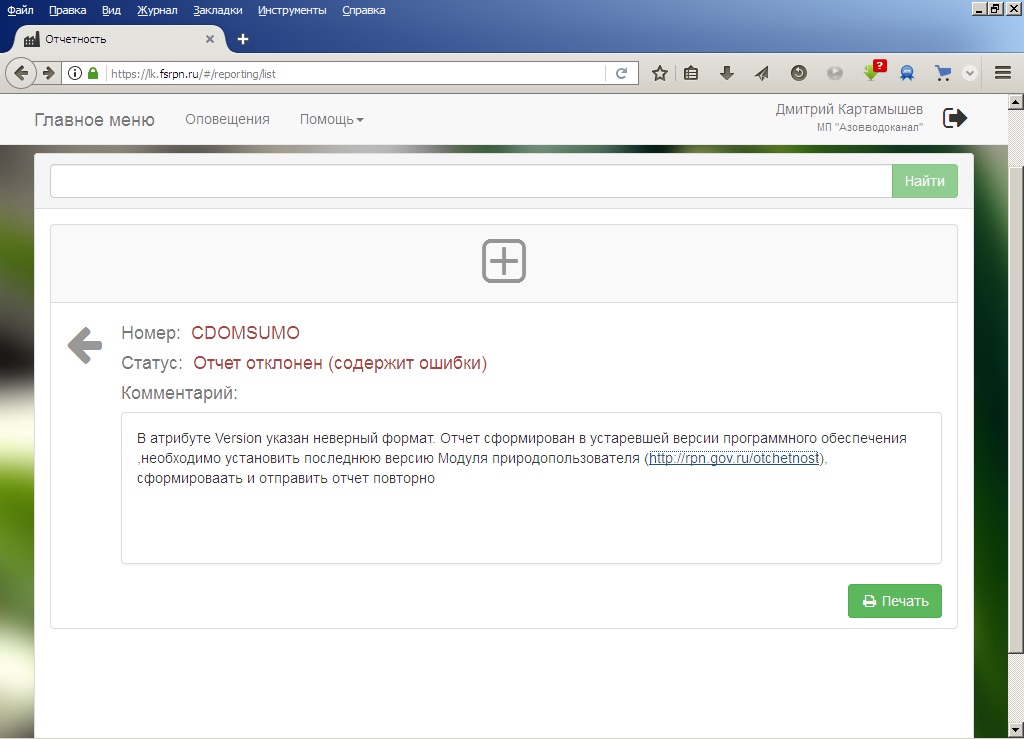Open the Инструменты menu
The height and width of the screenshot is (739, 1024).
pos(291,10)
